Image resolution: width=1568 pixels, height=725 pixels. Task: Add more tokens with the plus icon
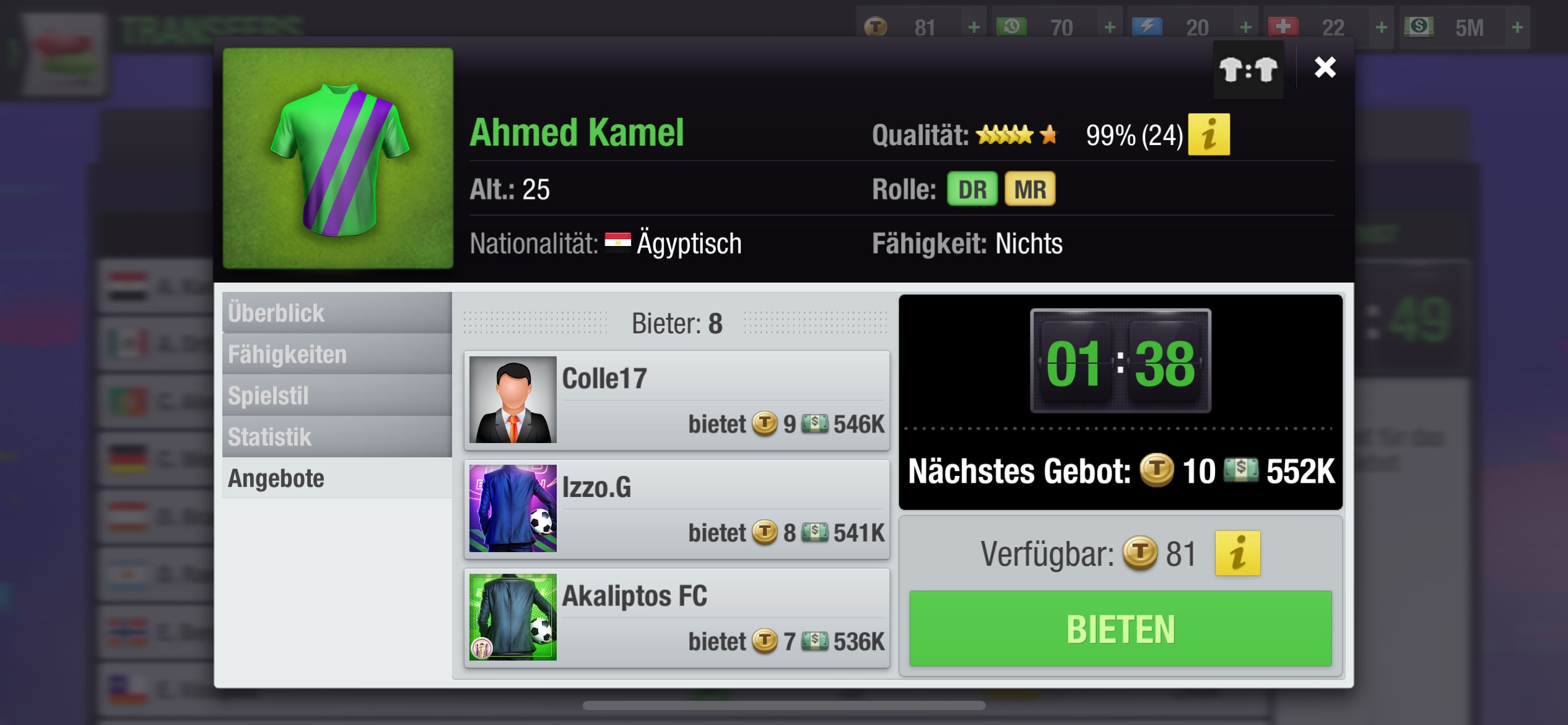tap(973, 27)
